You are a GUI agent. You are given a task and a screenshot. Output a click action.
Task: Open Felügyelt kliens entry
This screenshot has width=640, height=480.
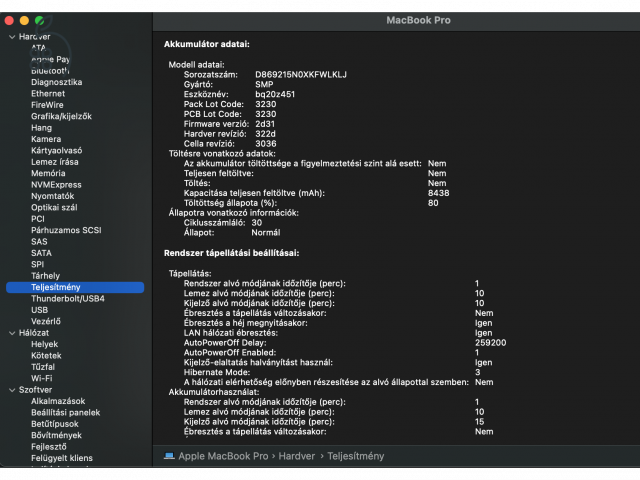click(62, 459)
